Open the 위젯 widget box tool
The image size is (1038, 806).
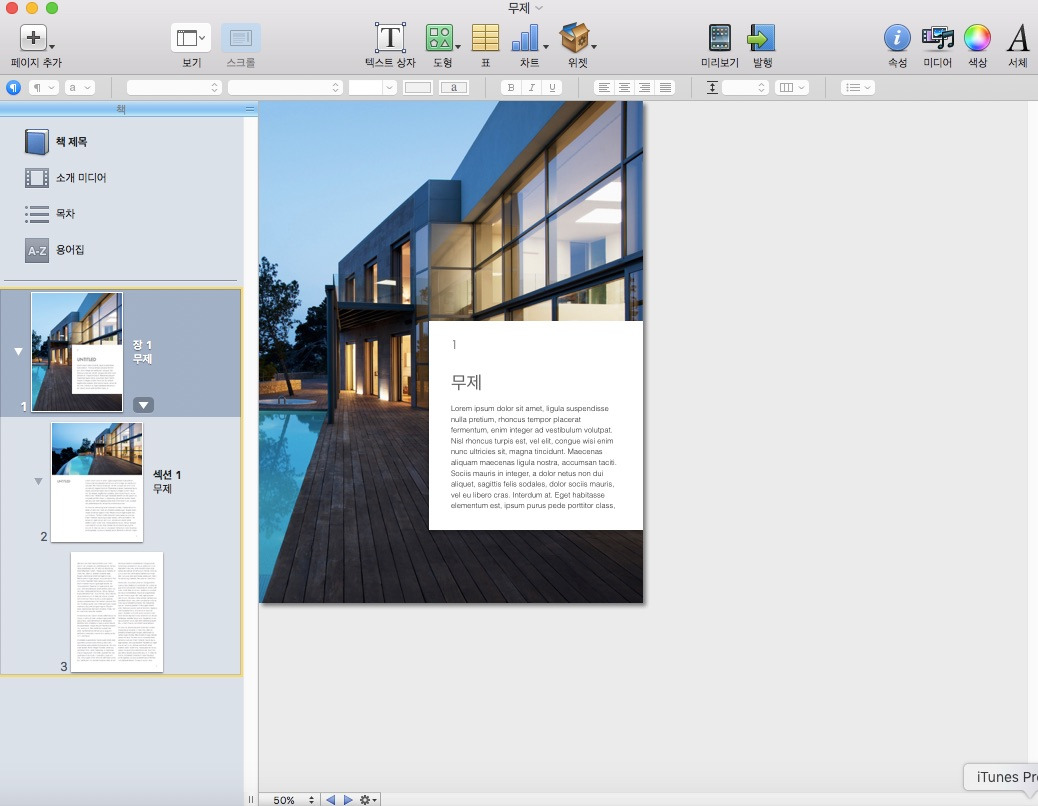(x=575, y=38)
